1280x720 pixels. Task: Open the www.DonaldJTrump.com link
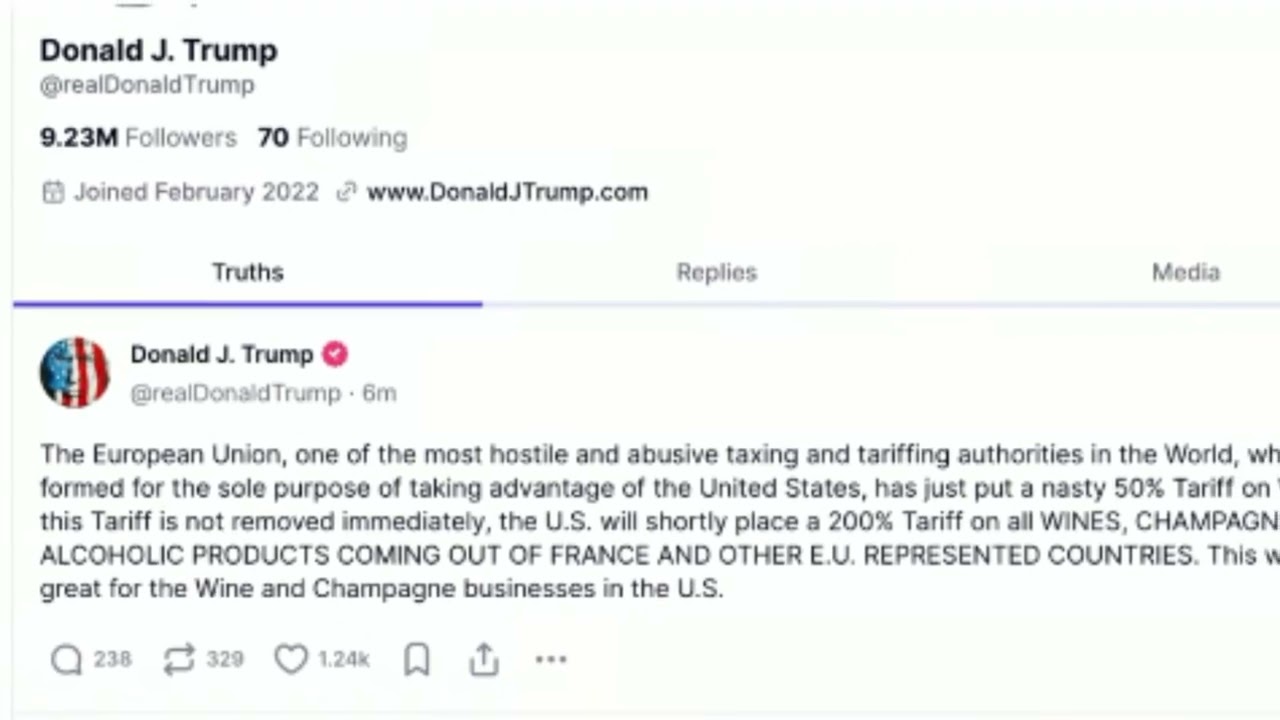click(x=507, y=192)
